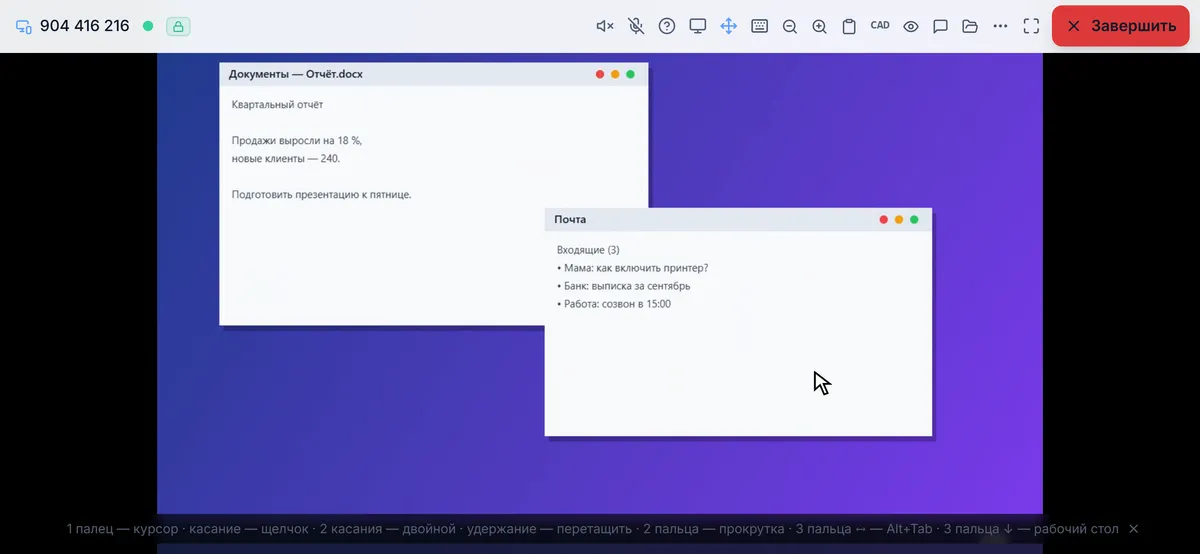Maximize the Отчёт.docx window via its green dot
1200x554 pixels.
630,74
